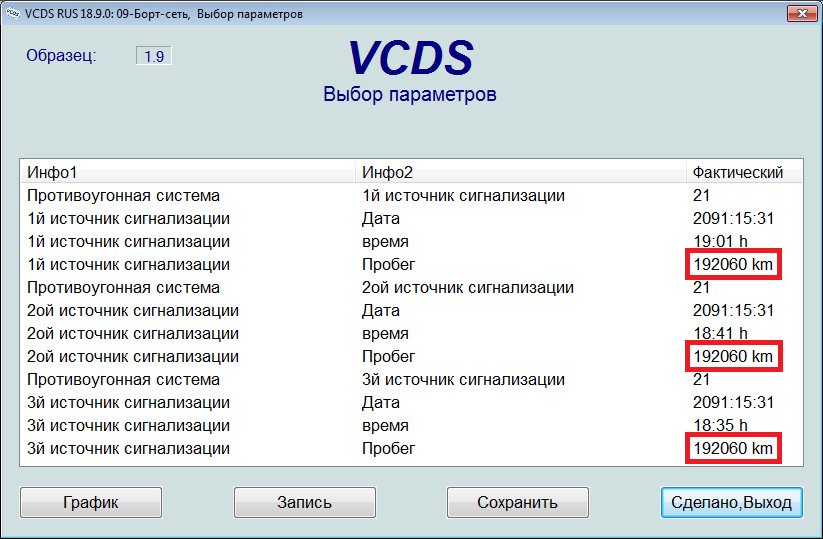Select the row with 3й источник сигнализации in Инфо2
The height and width of the screenshot is (539, 823).
[412, 379]
